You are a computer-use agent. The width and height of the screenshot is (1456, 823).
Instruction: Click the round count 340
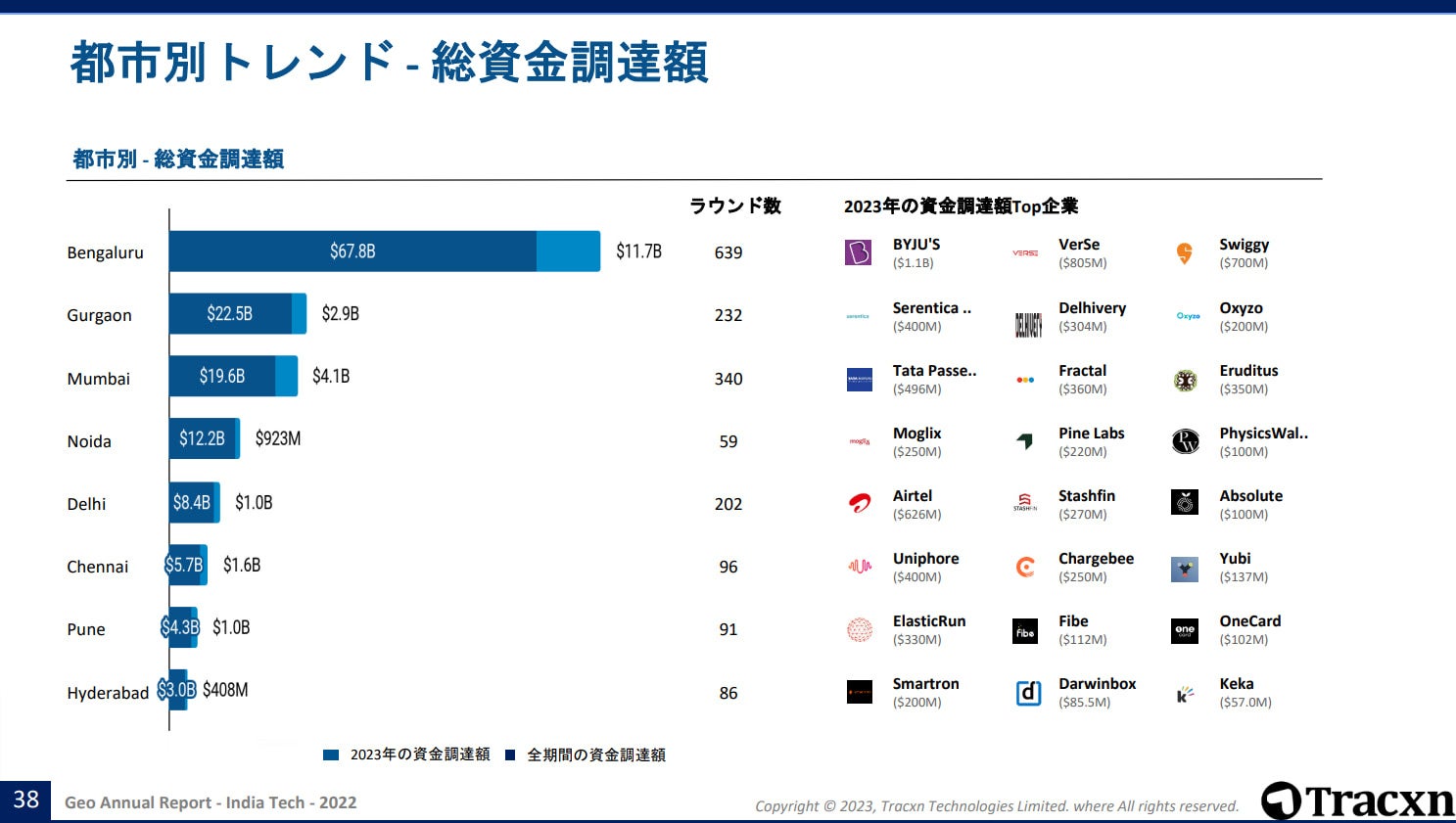click(728, 379)
